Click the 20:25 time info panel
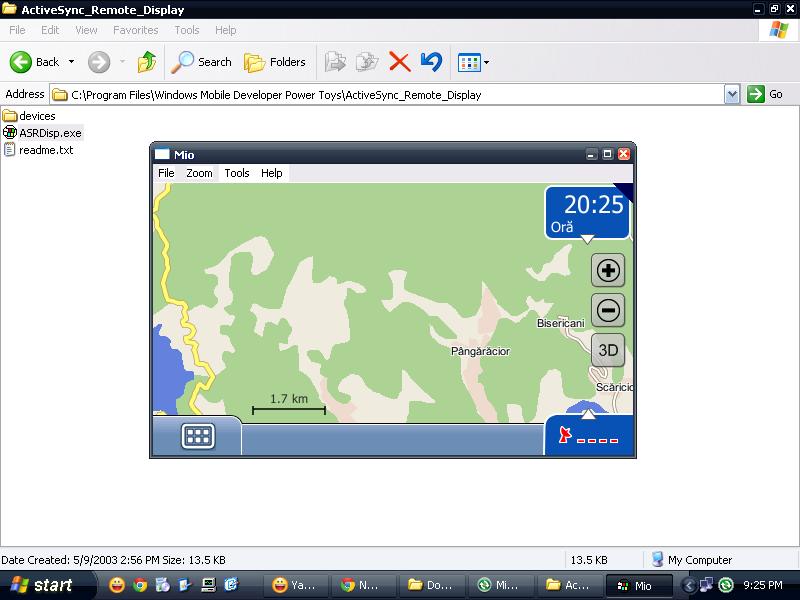This screenshot has height=600, width=800. click(x=588, y=212)
